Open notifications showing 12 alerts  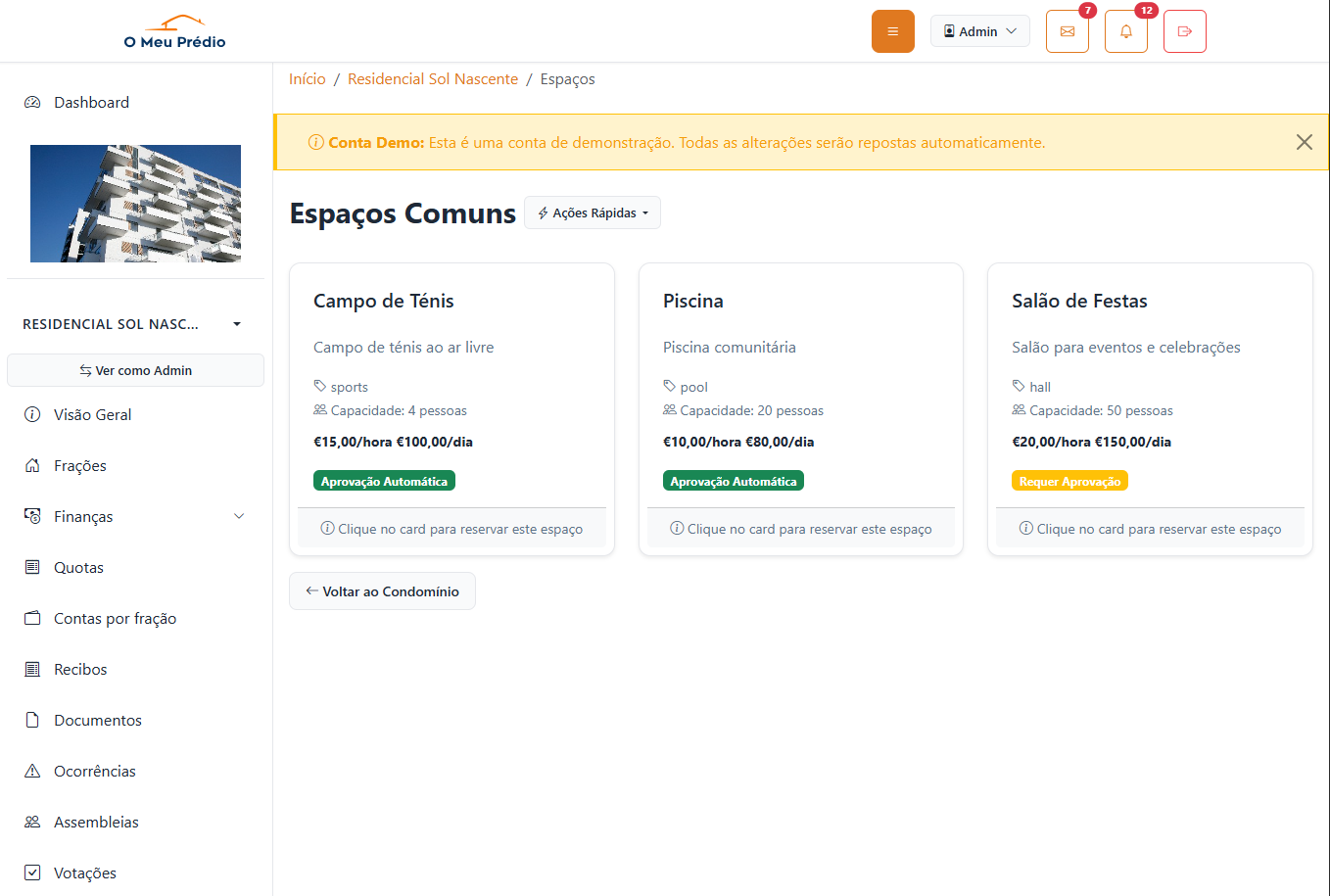click(1125, 30)
